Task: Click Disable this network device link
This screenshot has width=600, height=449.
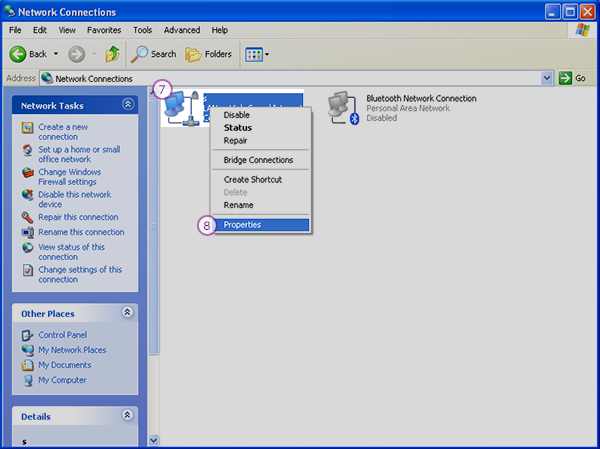Action: 75,199
